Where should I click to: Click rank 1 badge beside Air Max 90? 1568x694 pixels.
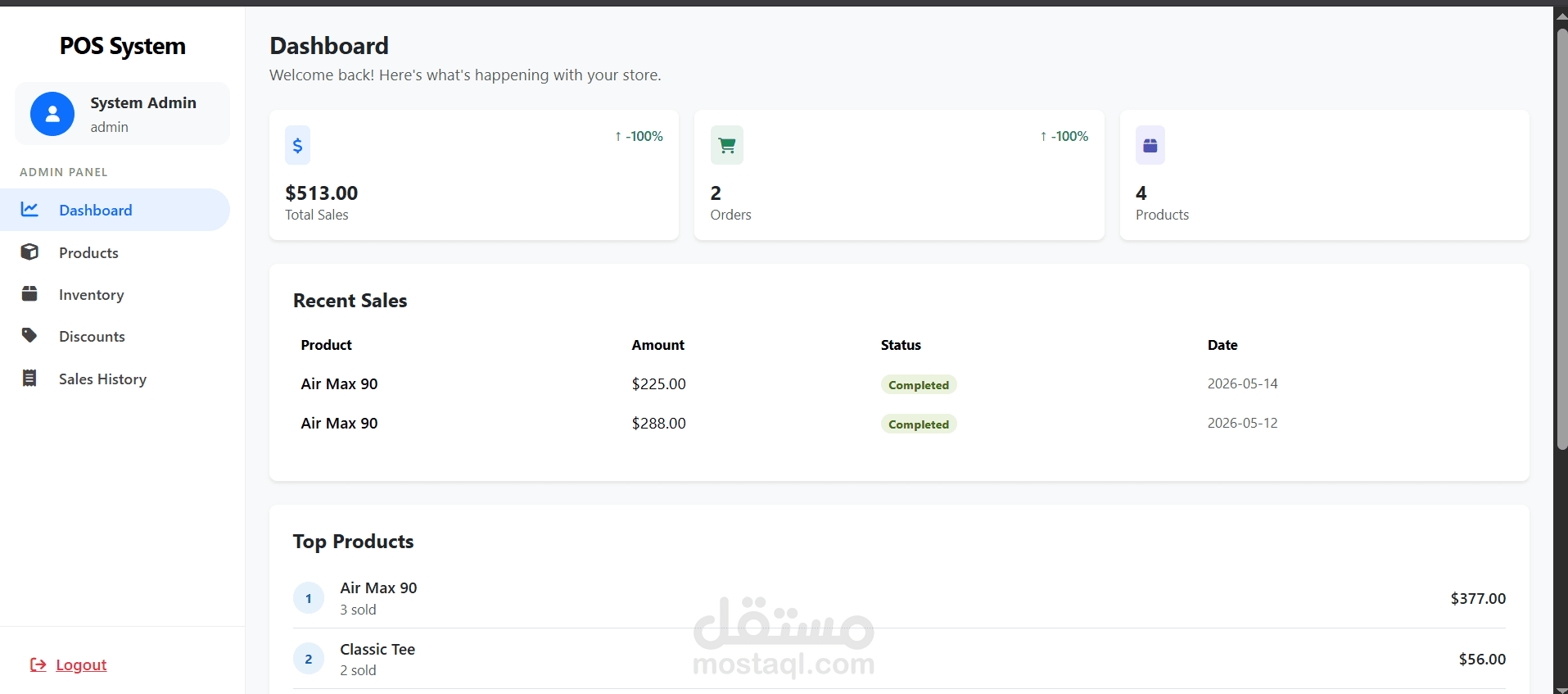(x=309, y=598)
